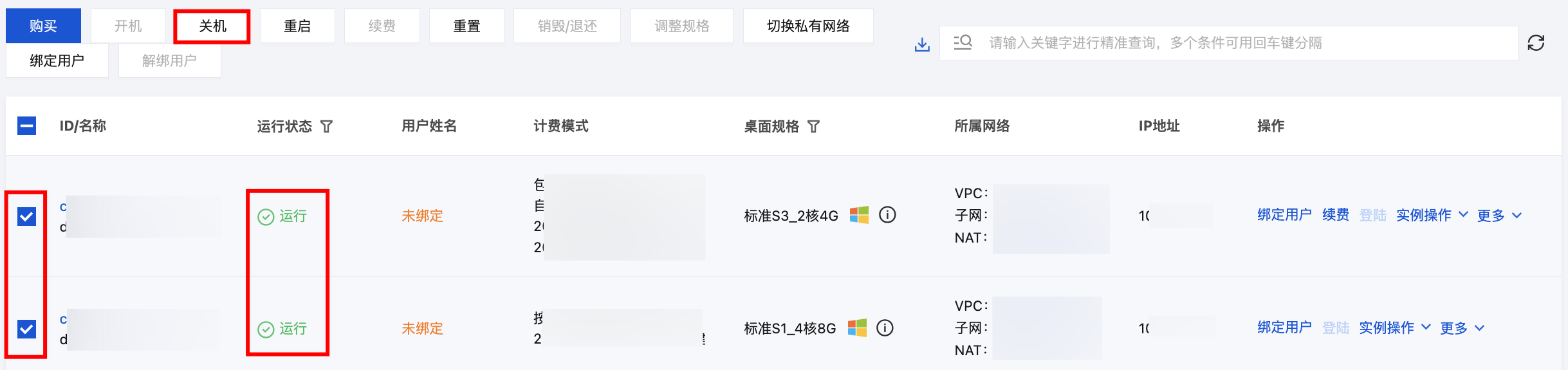Click 绑定用户 link in first row
This screenshot has width=1568, height=370.
(x=1284, y=215)
